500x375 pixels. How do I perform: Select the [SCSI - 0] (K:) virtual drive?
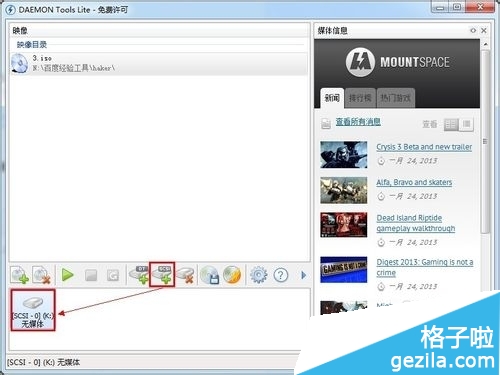pos(33,310)
